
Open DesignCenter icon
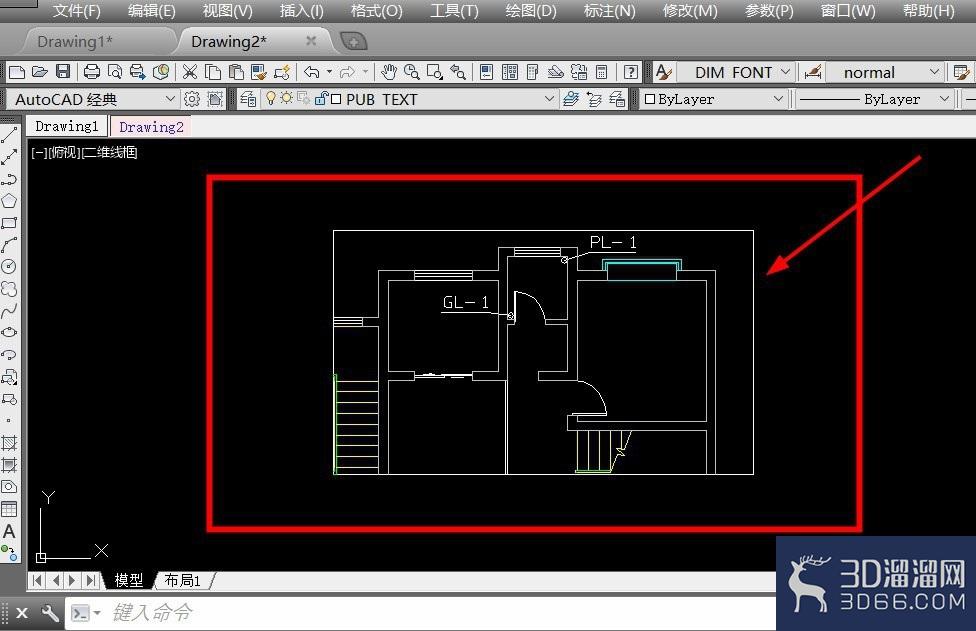click(510, 72)
